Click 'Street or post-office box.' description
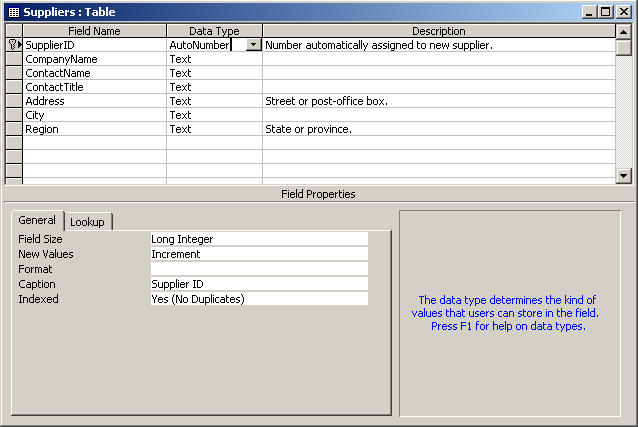 coord(326,101)
